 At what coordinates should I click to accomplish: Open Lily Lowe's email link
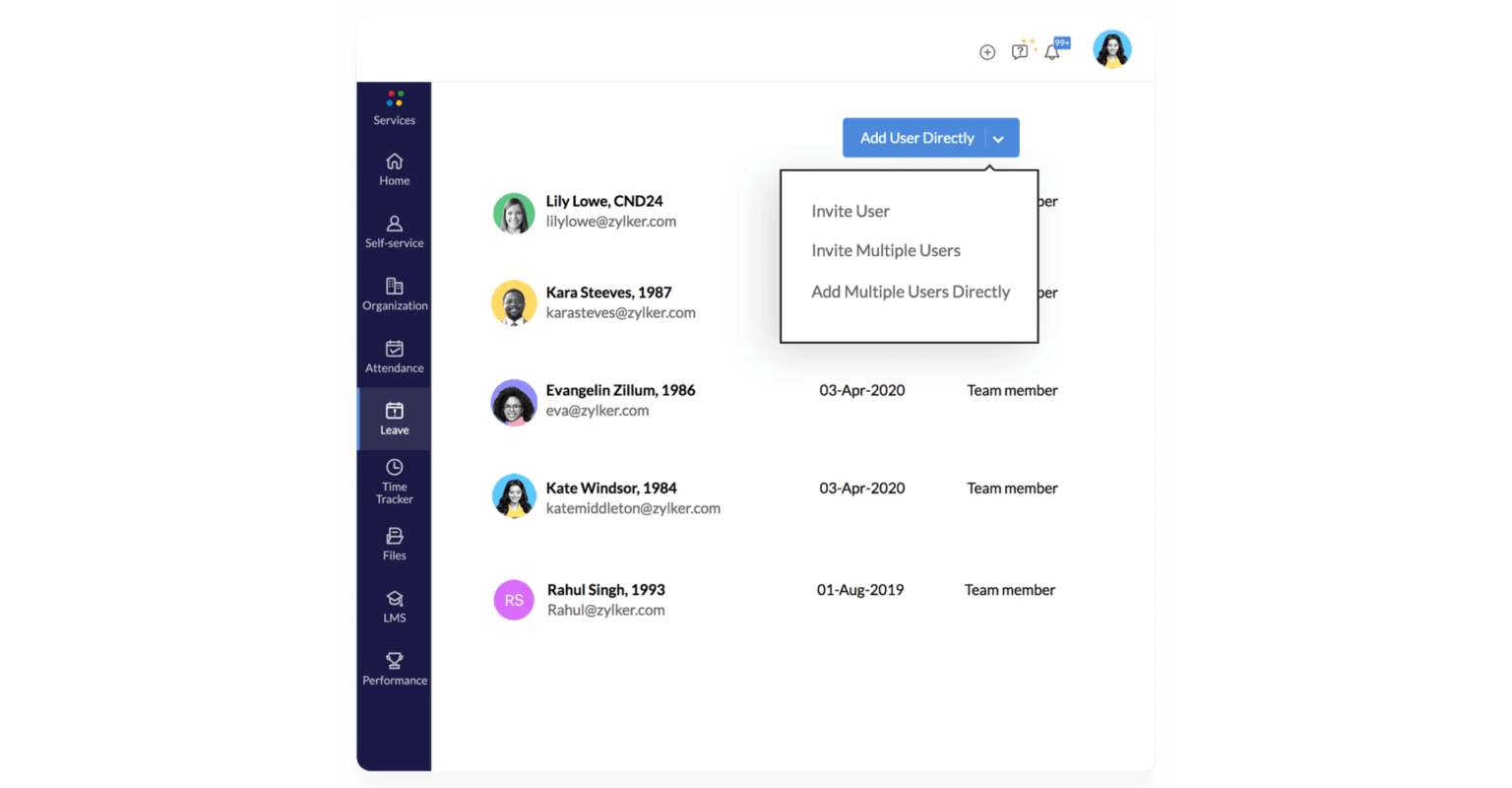[x=611, y=221]
